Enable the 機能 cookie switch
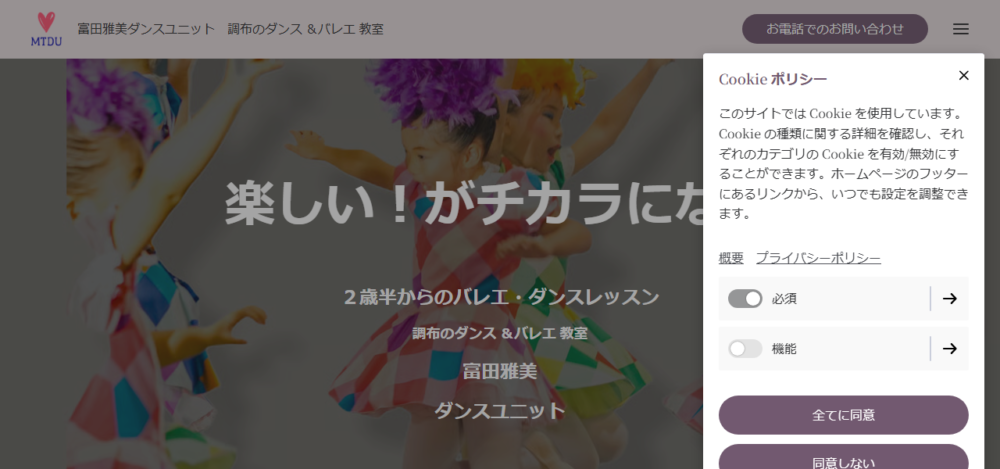Viewport: 1000px width, 469px height. coord(745,348)
